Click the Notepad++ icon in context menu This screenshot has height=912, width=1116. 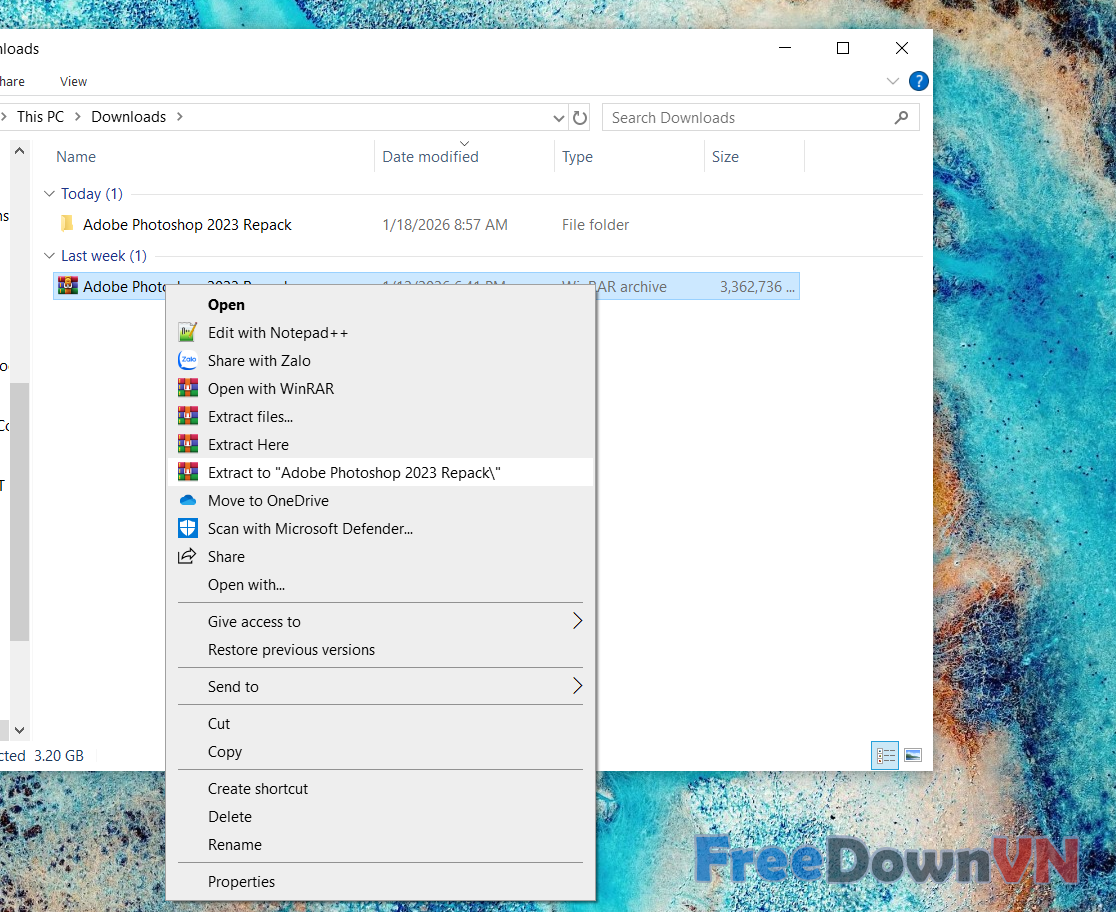(x=187, y=332)
